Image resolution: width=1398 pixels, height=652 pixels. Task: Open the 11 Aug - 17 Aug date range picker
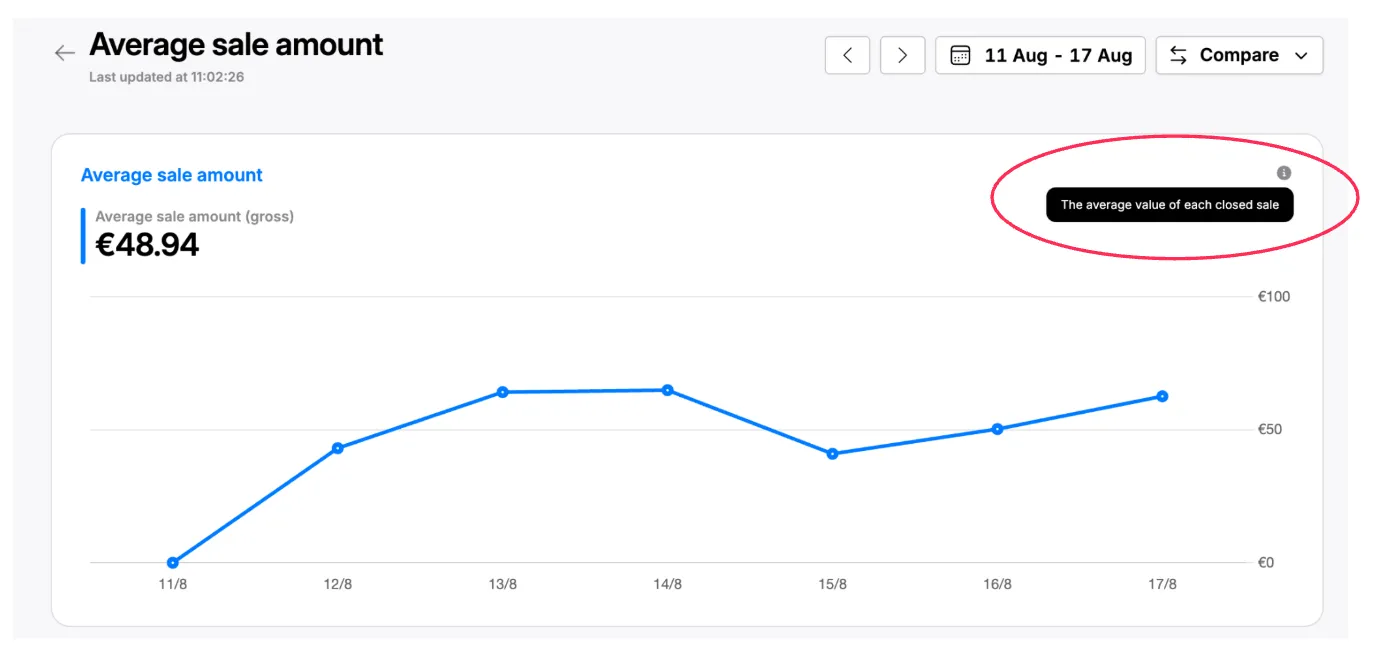coord(1040,55)
